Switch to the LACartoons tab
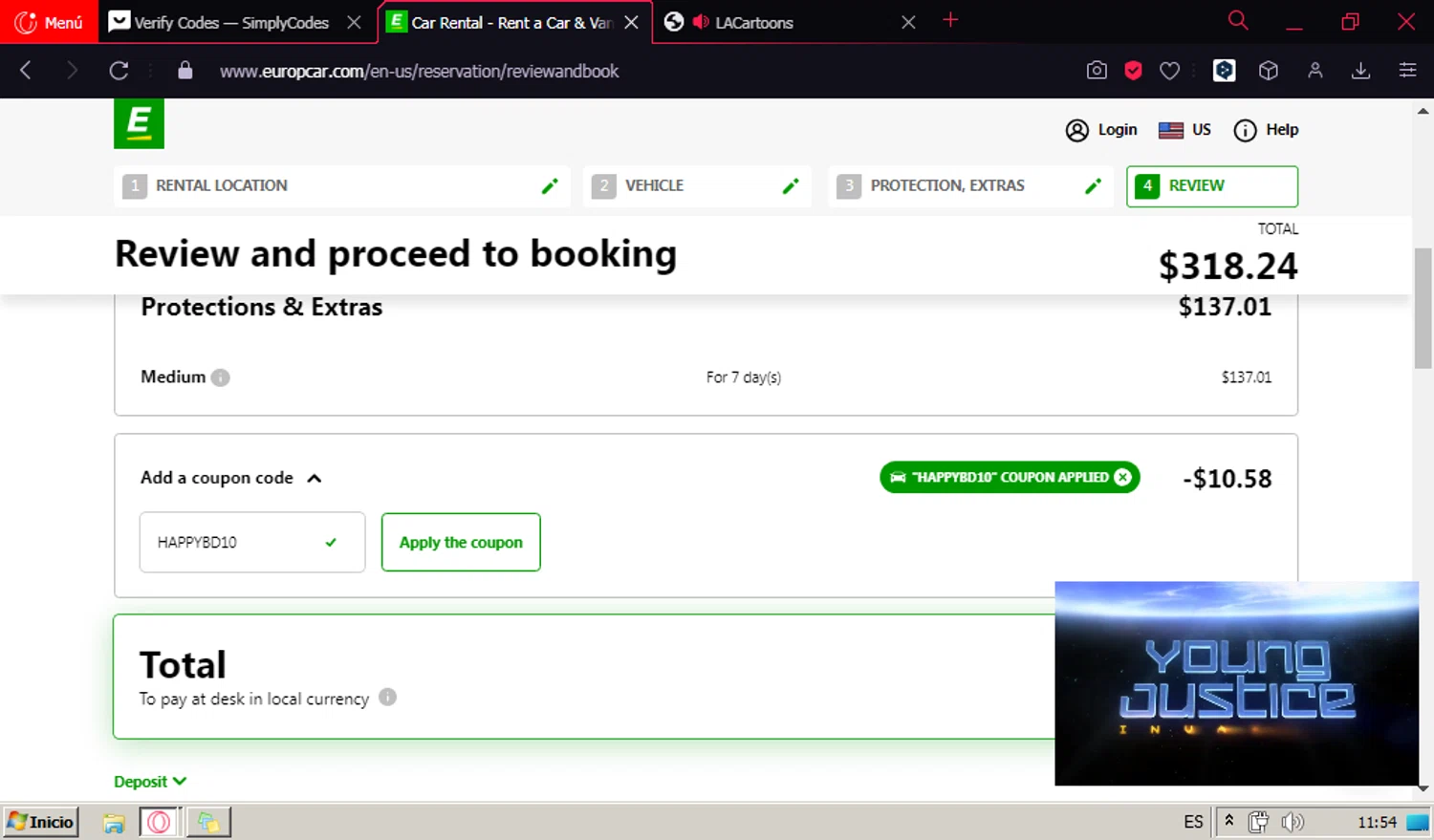The height and width of the screenshot is (840, 1434). pos(754,22)
